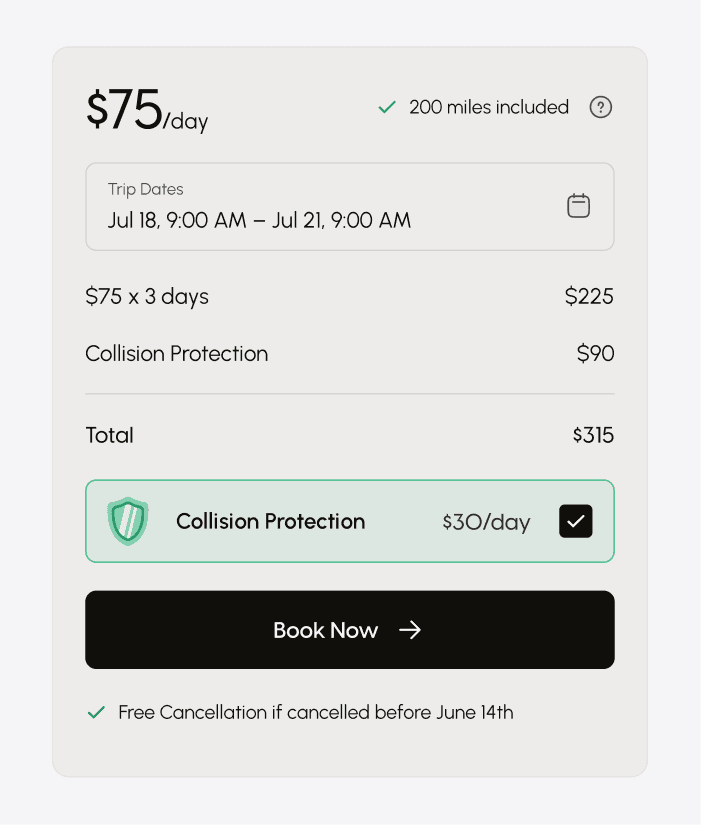The image size is (701, 825).
Task: Click the green checkmark beside 200 miles included
Action: pos(387,107)
